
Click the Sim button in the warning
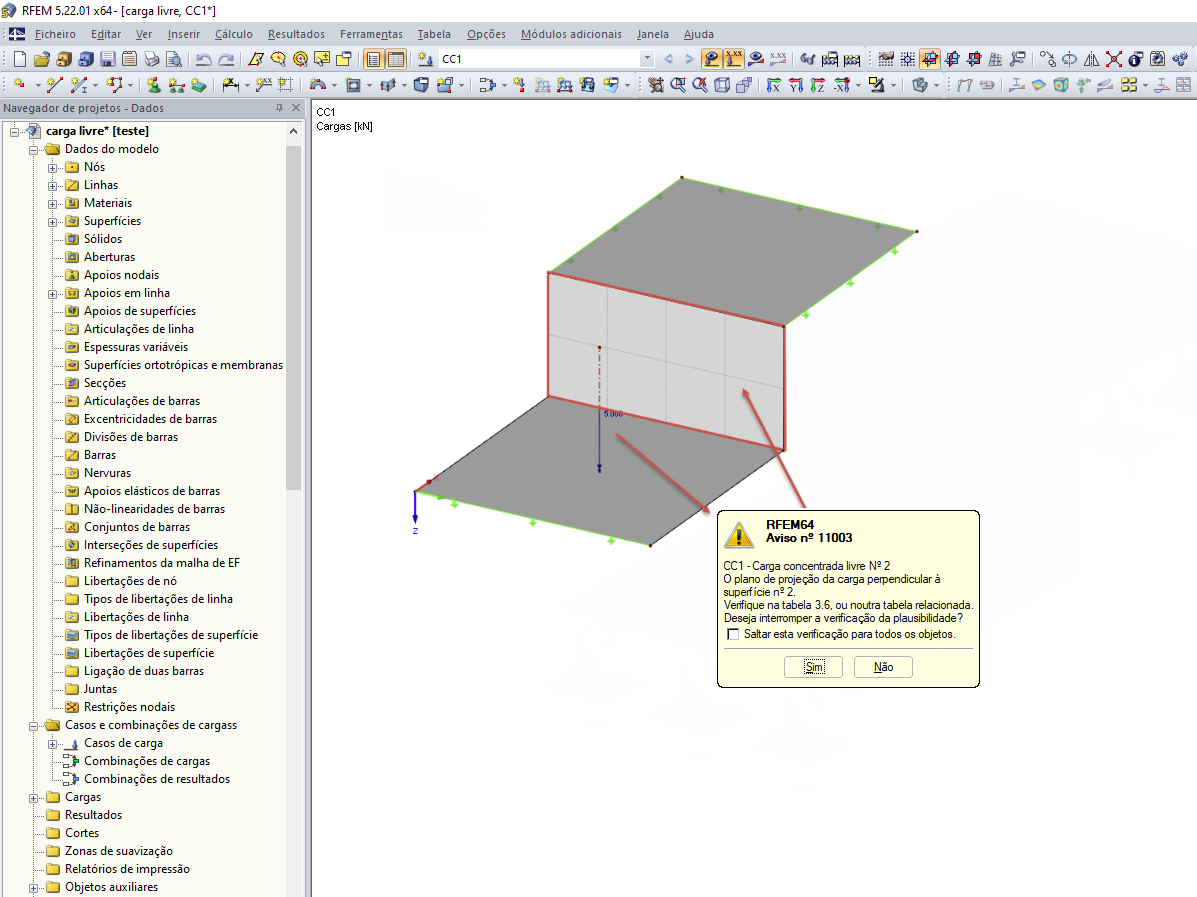click(x=814, y=667)
